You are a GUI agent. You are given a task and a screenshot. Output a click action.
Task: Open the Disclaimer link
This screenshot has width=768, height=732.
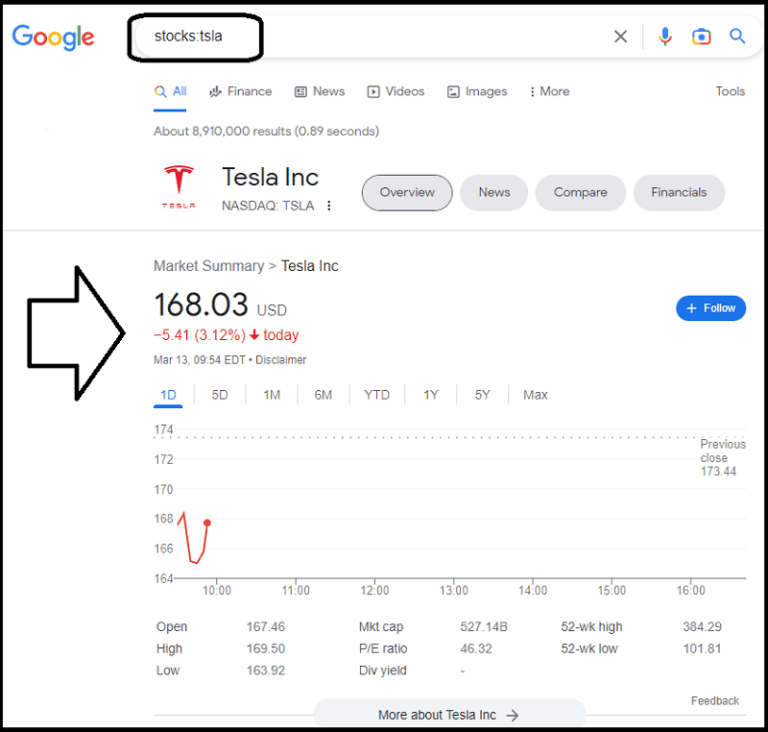coord(281,360)
